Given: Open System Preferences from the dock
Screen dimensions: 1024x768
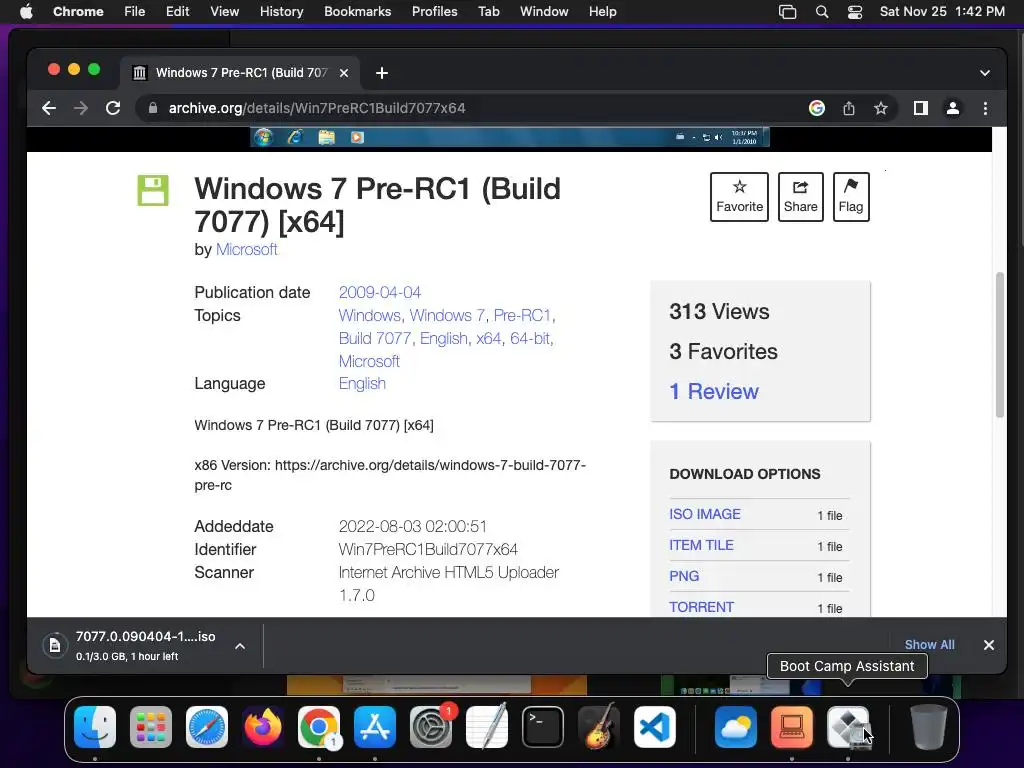Looking at the screenshot, I should [431, 727].
